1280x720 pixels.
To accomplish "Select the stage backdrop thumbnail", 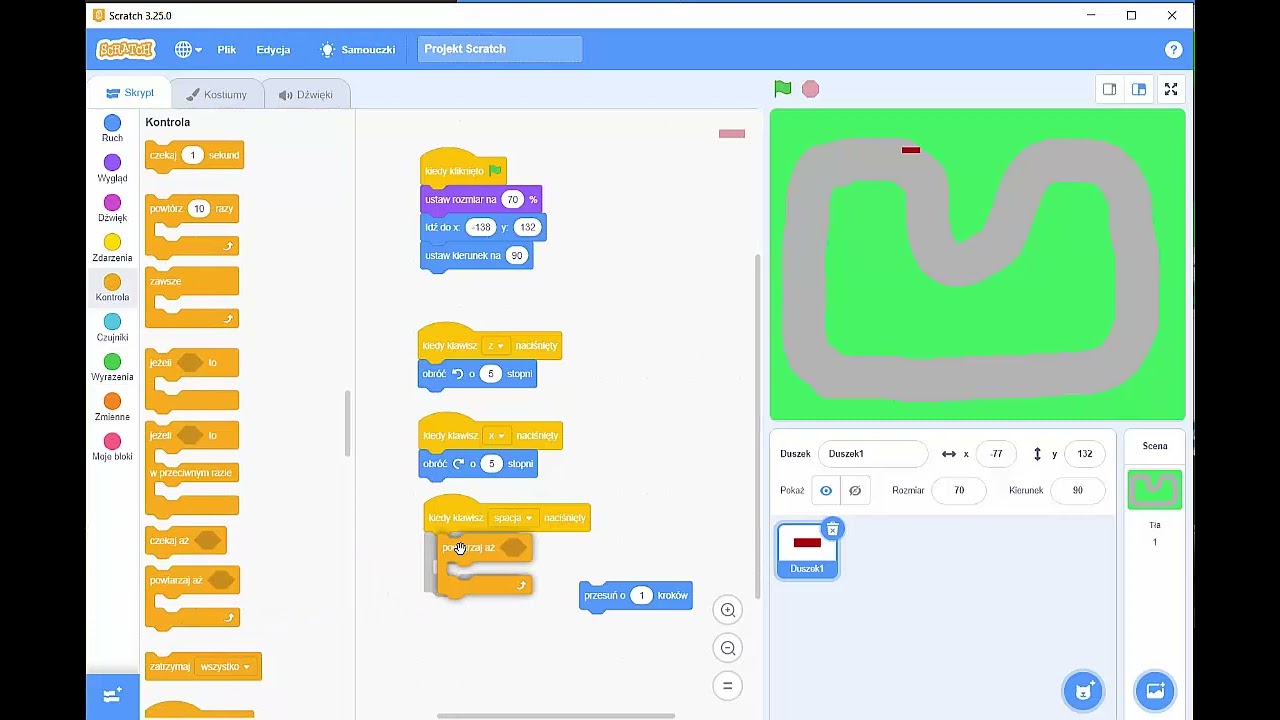I will click(x=1155, y=490).
